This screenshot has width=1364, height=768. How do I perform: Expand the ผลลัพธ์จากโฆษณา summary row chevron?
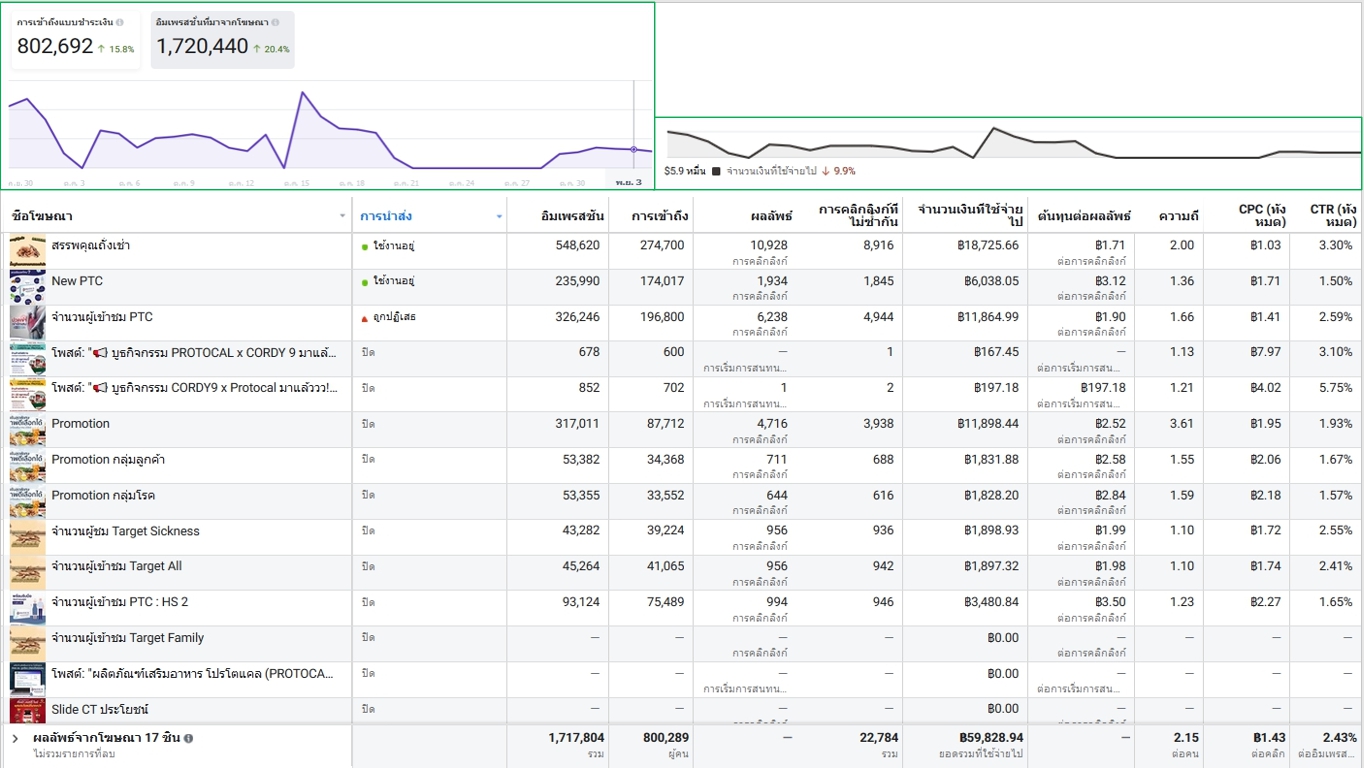coord(15,738)
